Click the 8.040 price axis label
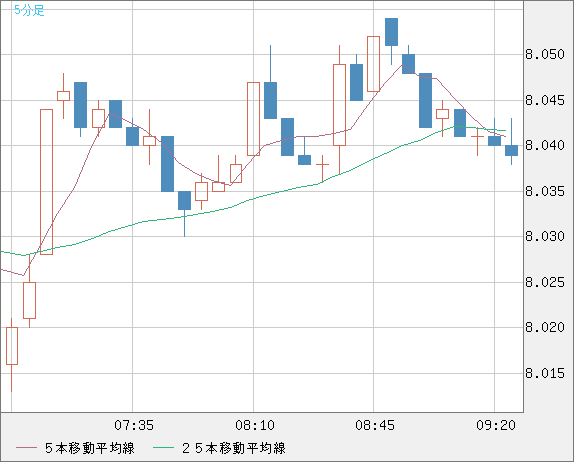The height and width of the screenshot is (462, 574). click(x=545, y=145)
